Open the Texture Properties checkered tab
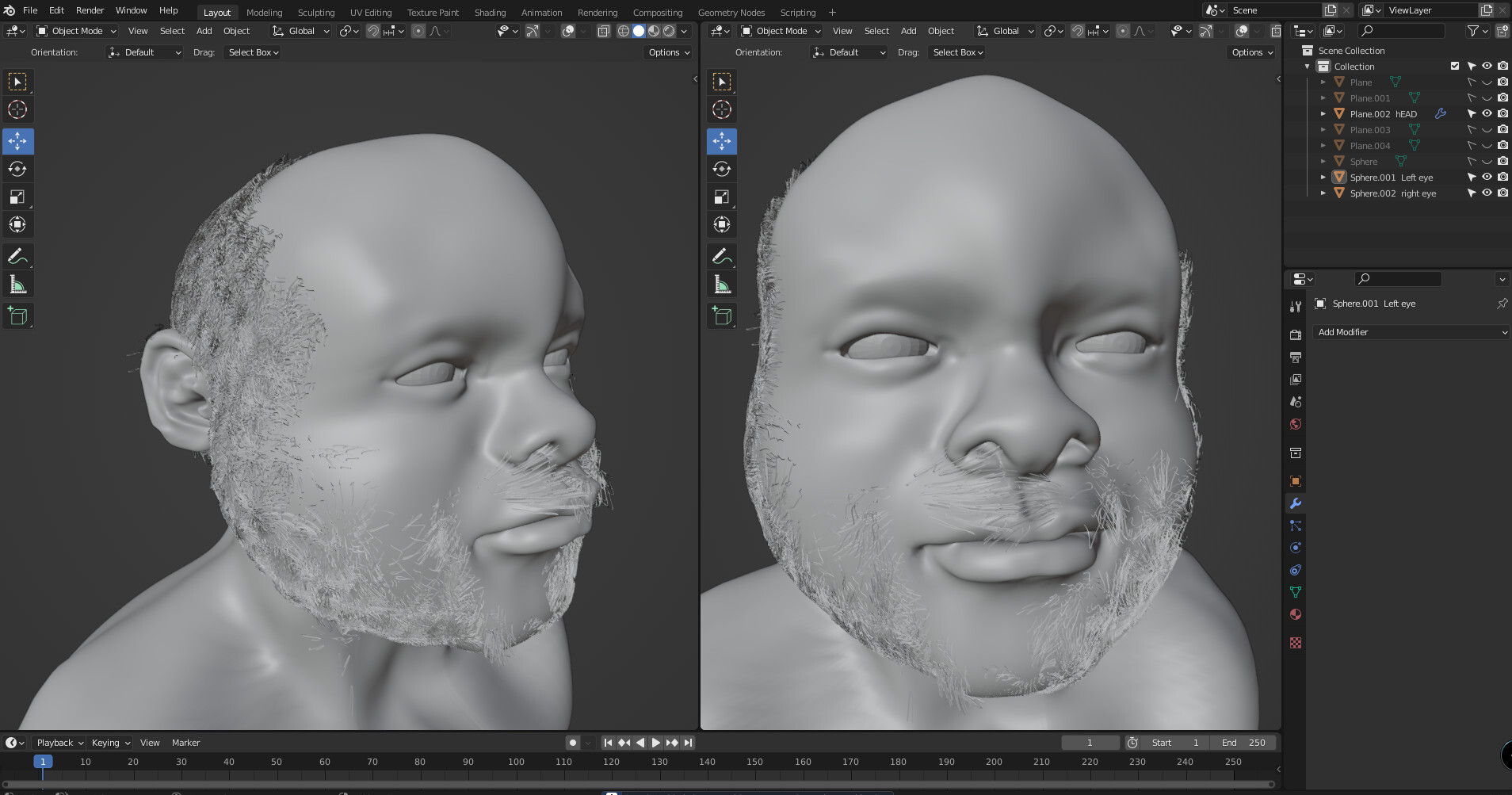 pos(1296,643)
